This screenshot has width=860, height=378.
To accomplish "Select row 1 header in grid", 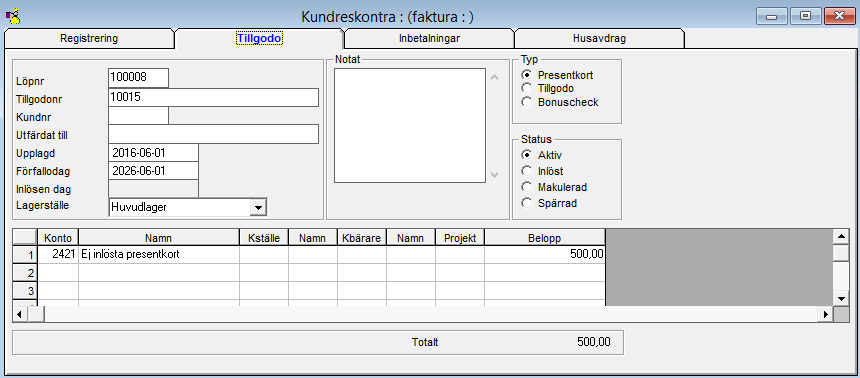I will tap(25, 255).
